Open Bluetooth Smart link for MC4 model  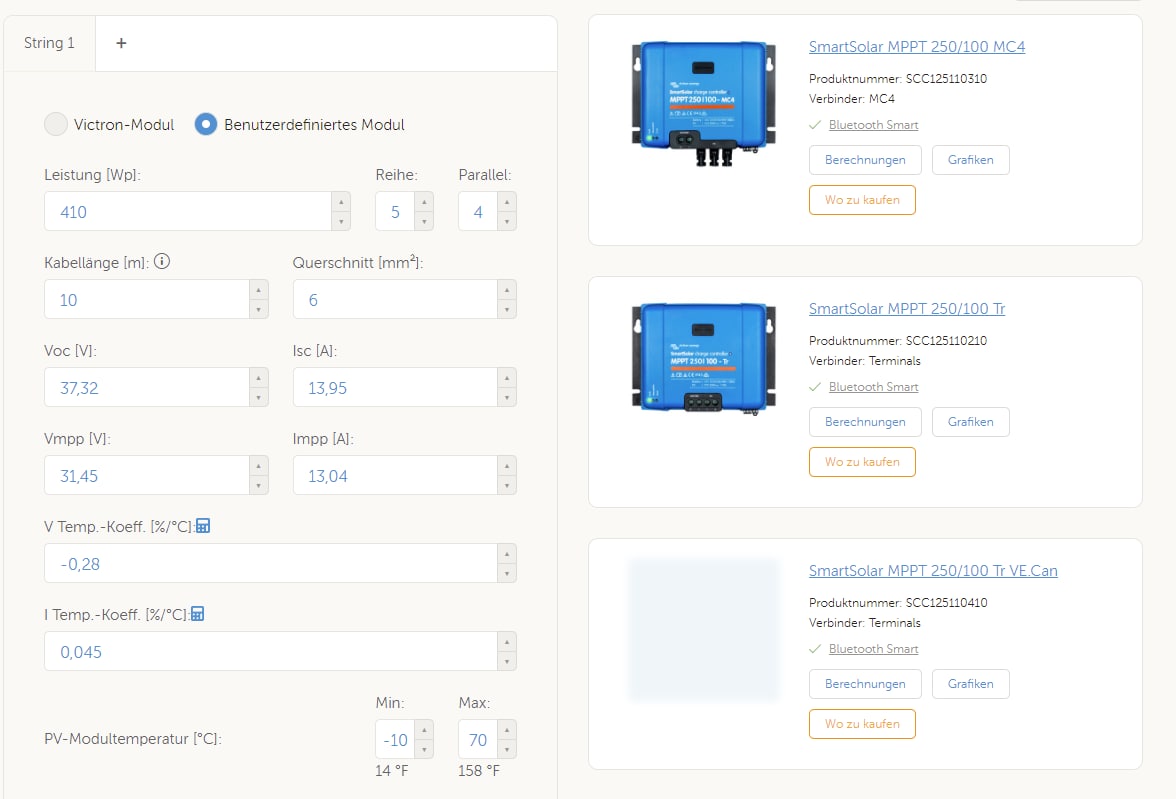(x=873, y=125)
